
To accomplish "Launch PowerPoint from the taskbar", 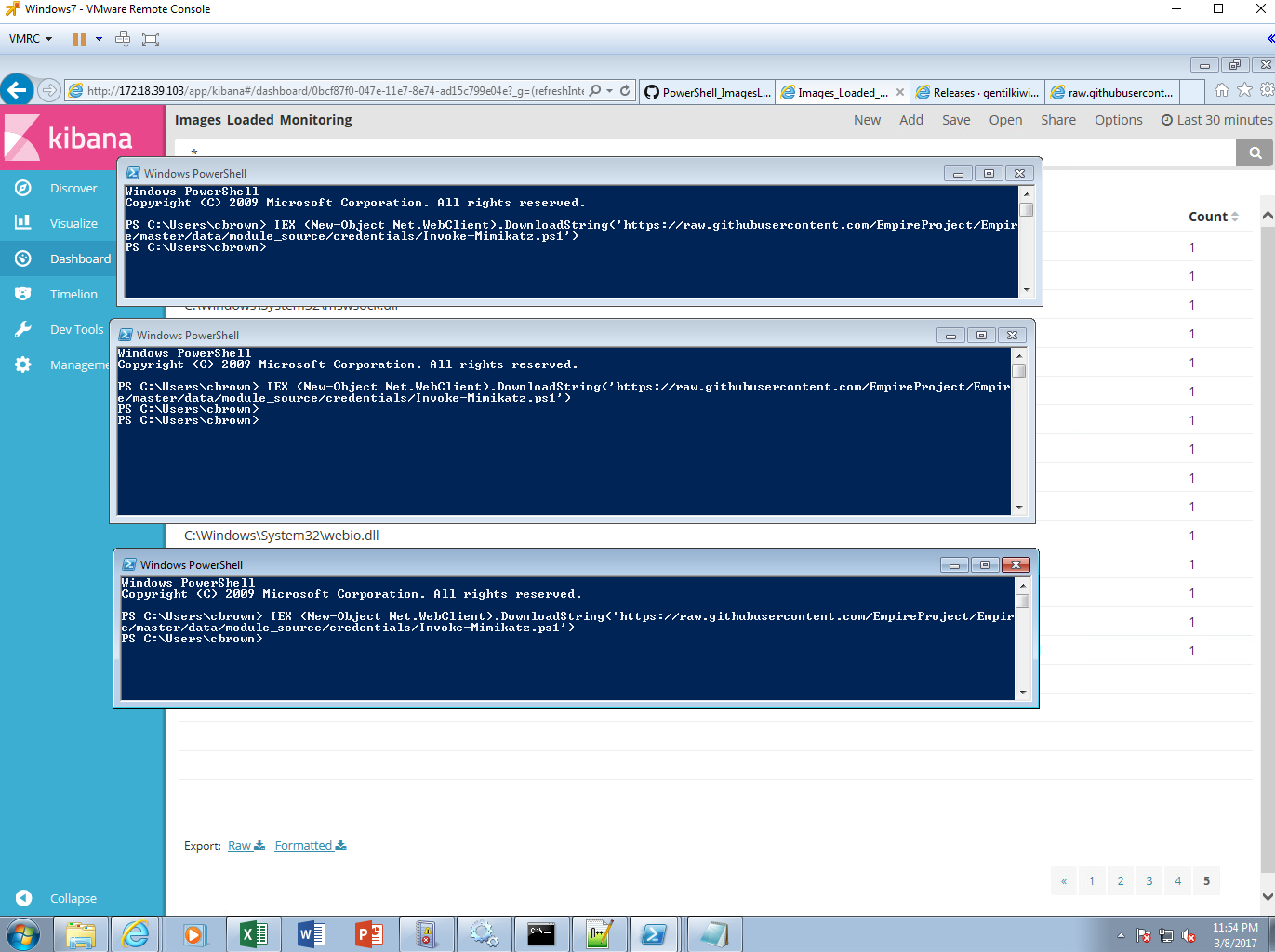I will 368,934.
